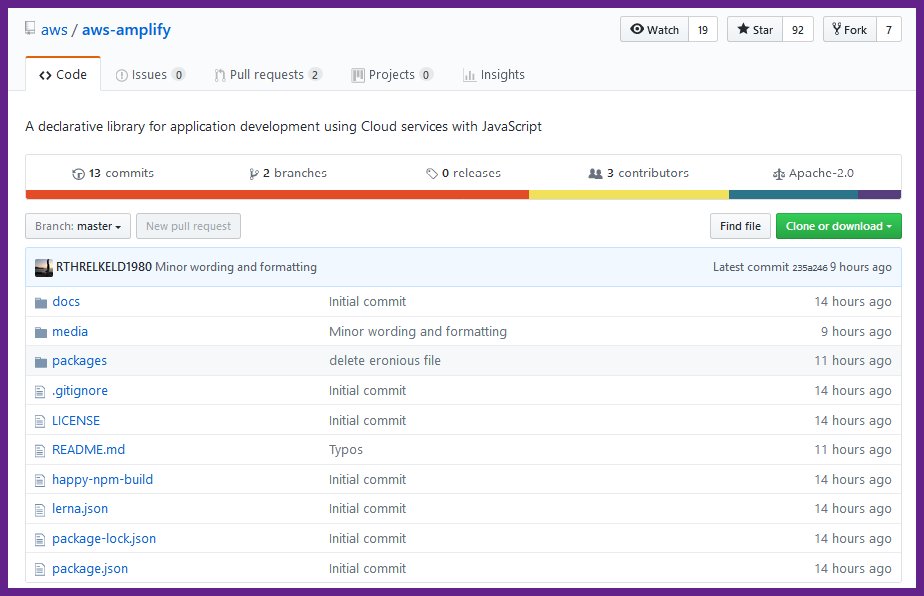924x596 pixels.
Task: Open the aws-amplify repository link
Action: coord(126,29)
